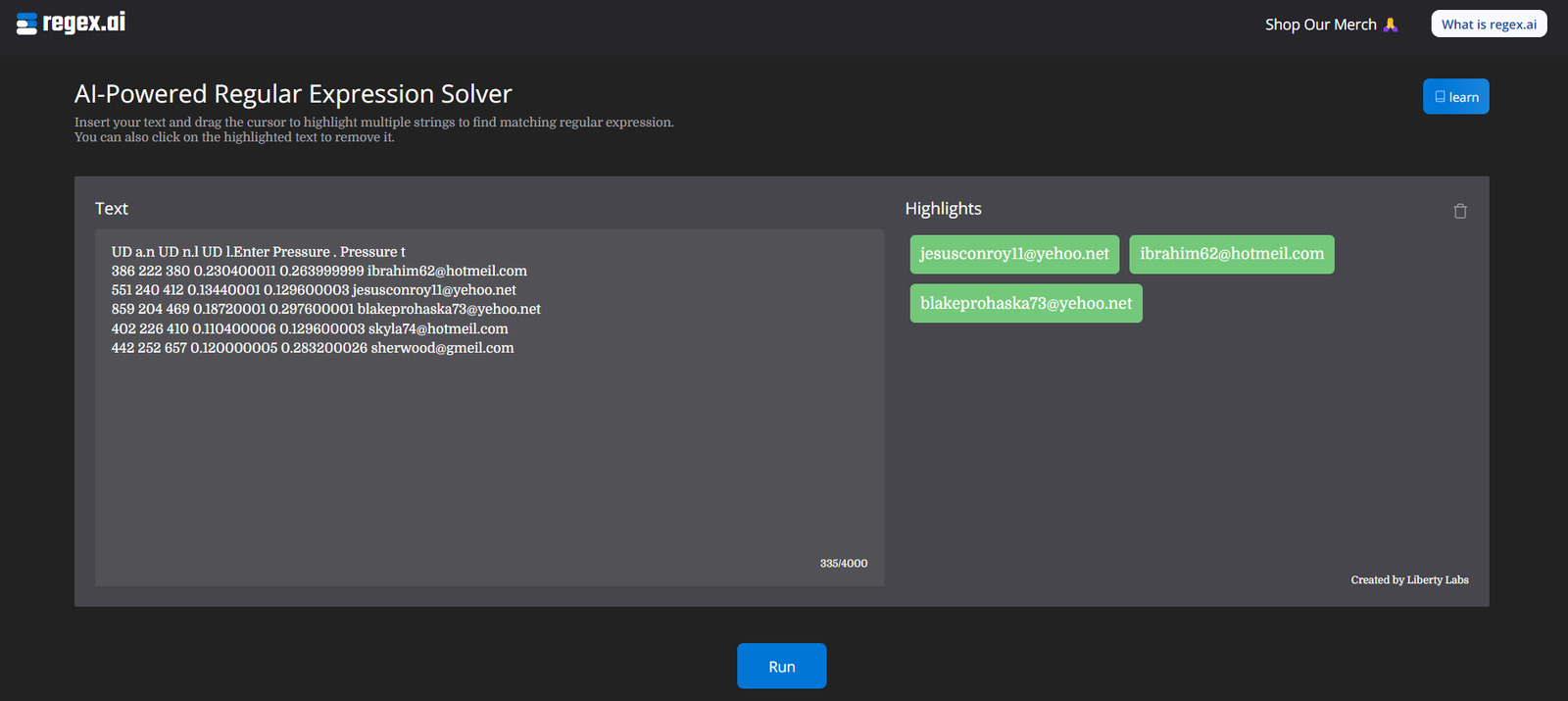The image size is (1568, 701).
Task: Open the What is regex.ai button
Action: tap(1489, 25)
